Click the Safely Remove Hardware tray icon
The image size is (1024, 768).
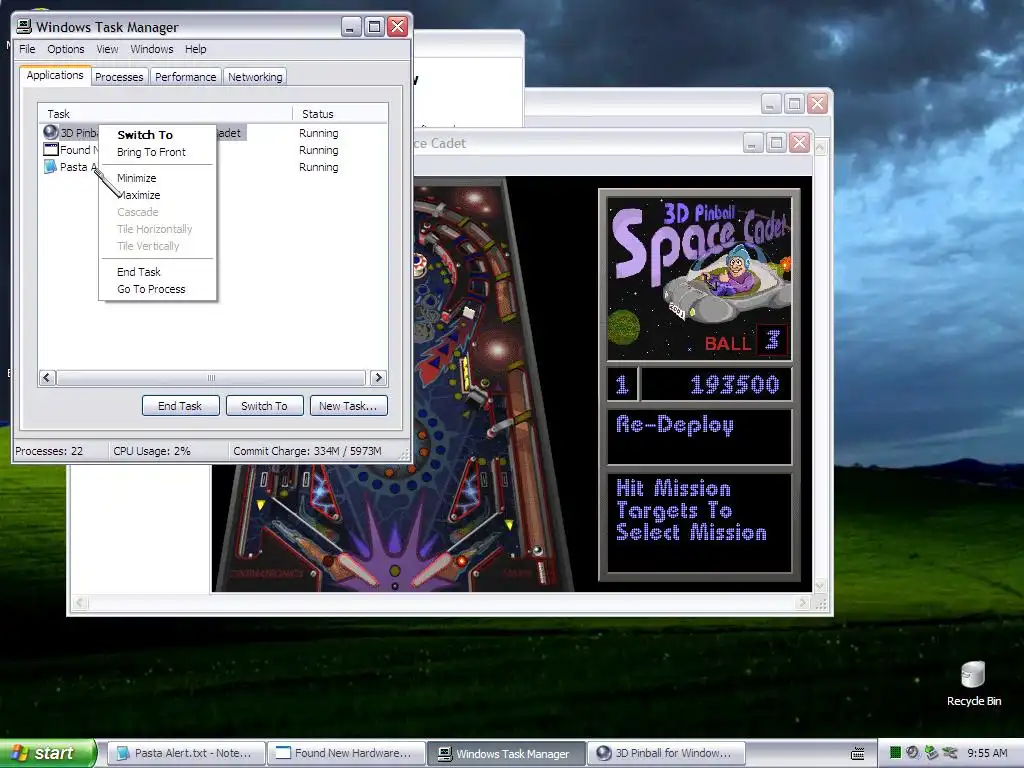(931, 753)
